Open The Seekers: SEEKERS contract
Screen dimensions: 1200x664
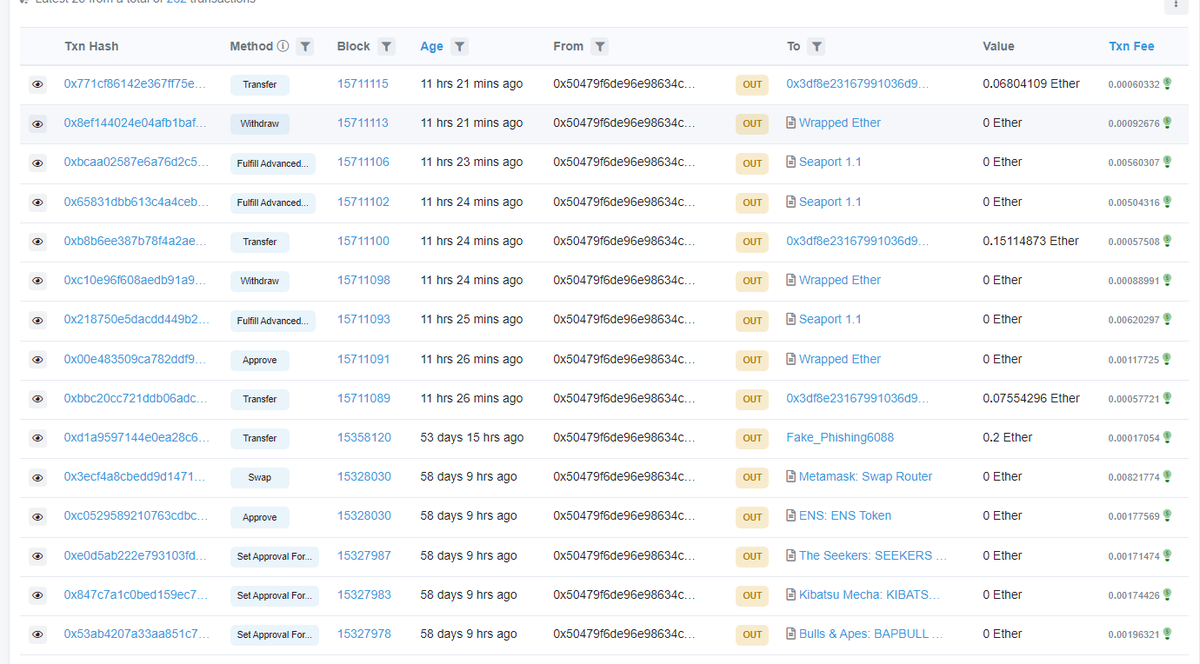(872, 555)
